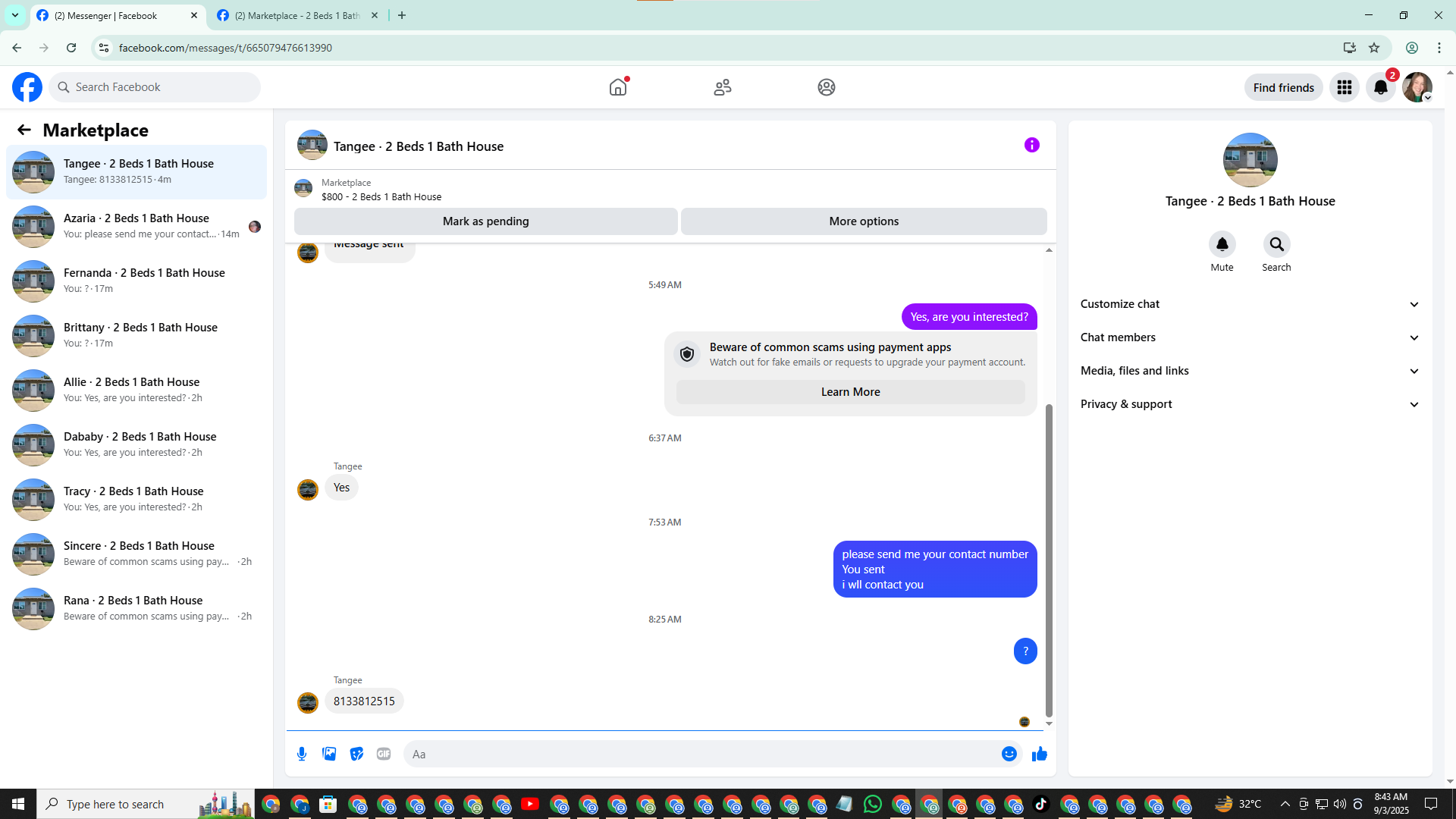The width and height of the screenshot is (1456, 819).
Task: Select the Tangee conversation in the list
Action: coord(136,171)
